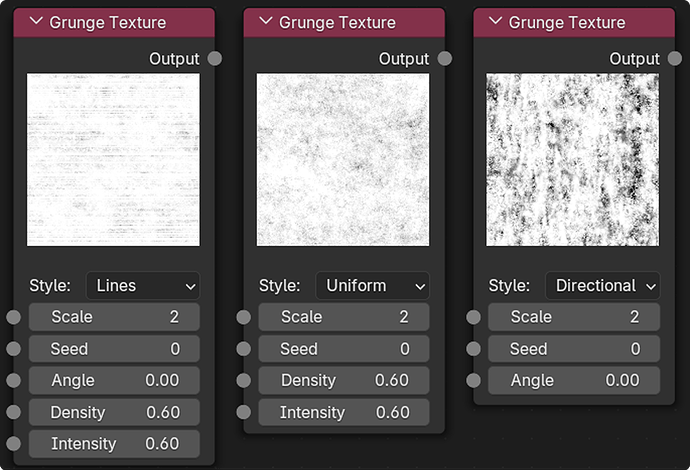Select Scale field in the Directional node
Viewport: 690px width, 470px height.
pos(574,317)
